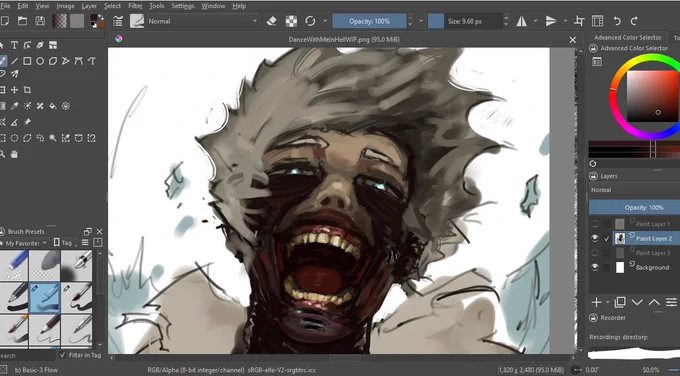Viewport: 680px width, 376px height.
Task: Select the Edit Shapes tool
Action: pos(27,45)
